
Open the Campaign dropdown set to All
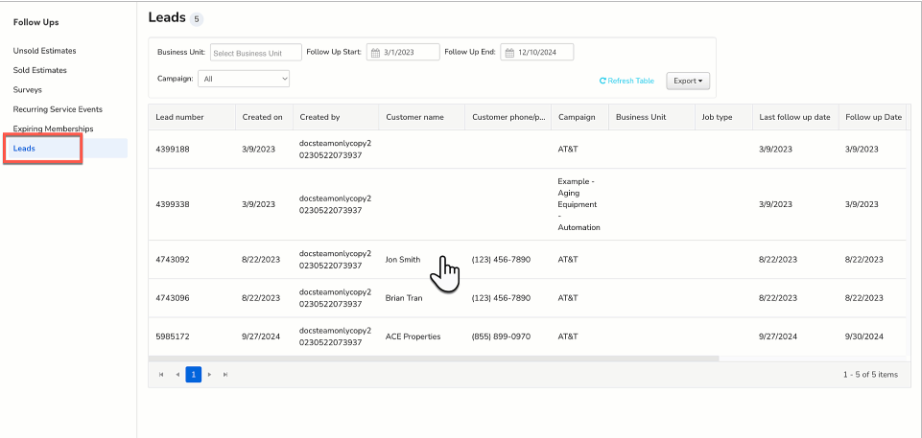point(244,78)
